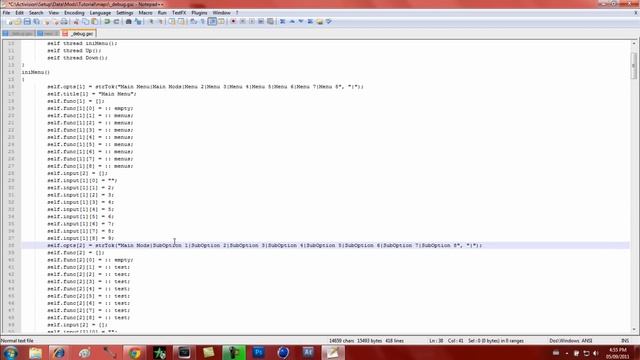Click the Save All toolbar icon
The height and width of the screenshot is (360, 640).
coord(36,21)
